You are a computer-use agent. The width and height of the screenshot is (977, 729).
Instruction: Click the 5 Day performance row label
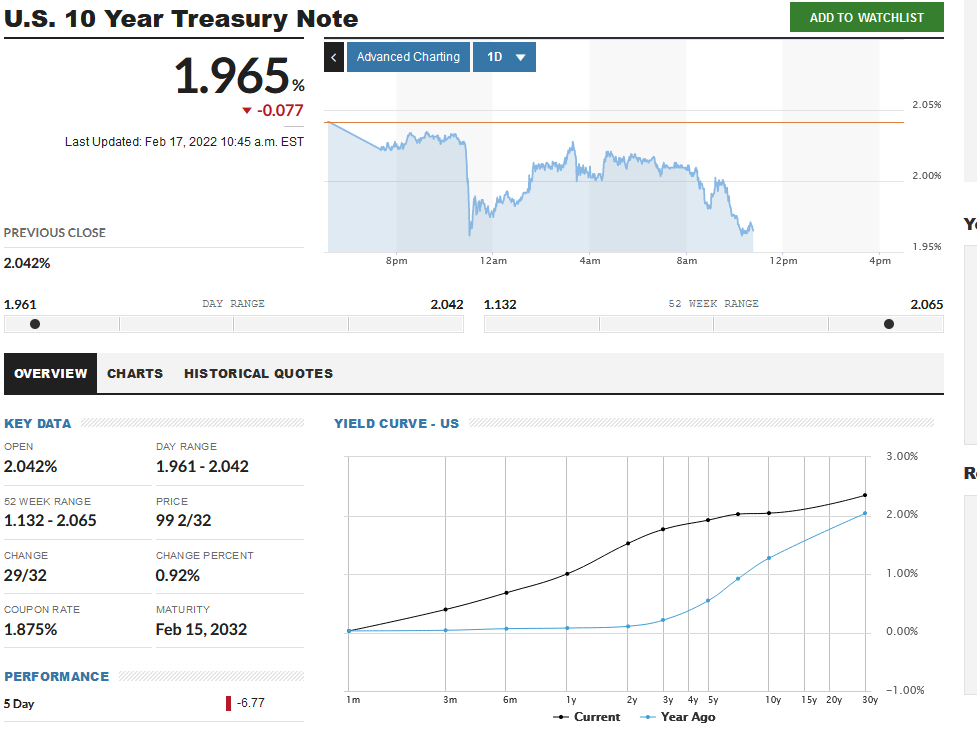(19, 704)
